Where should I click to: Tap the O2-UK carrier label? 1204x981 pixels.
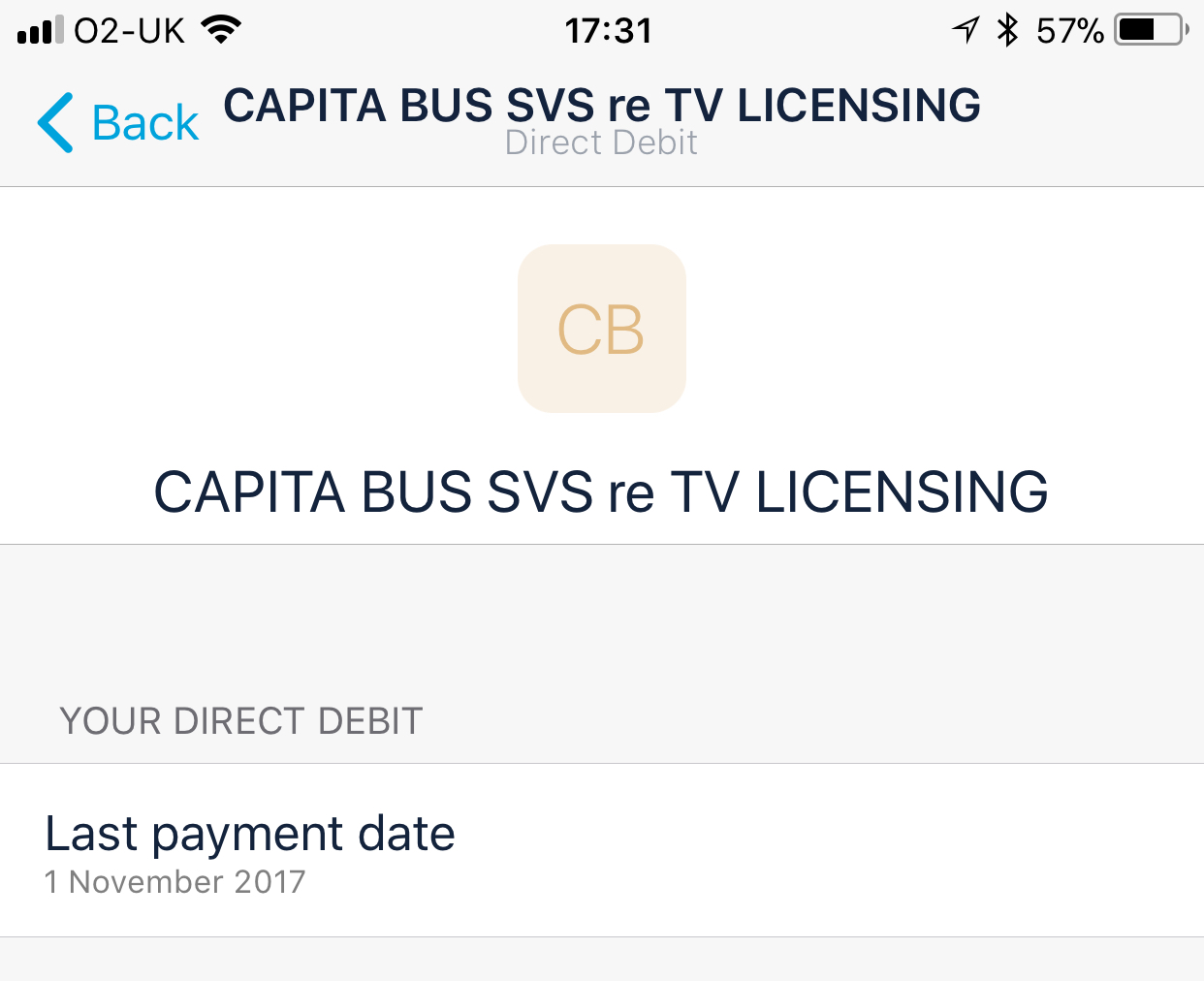(129, 31)
